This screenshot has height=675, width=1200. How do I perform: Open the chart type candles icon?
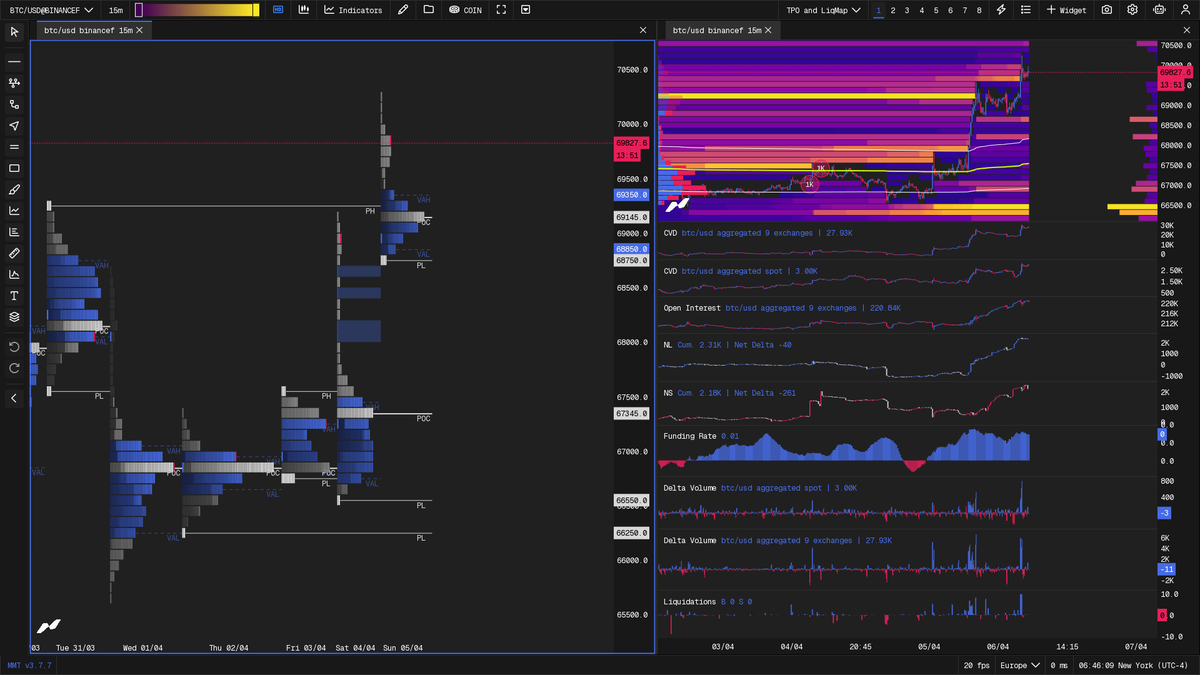(x=303, y=10)
